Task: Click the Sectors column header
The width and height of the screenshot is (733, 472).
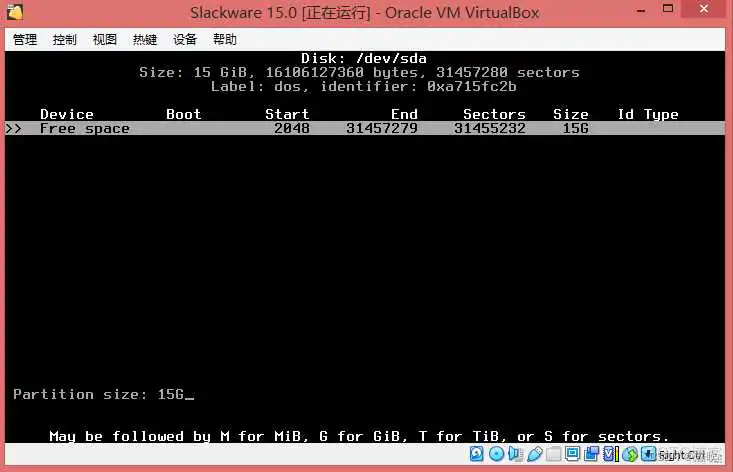Action: pos(494,114)
